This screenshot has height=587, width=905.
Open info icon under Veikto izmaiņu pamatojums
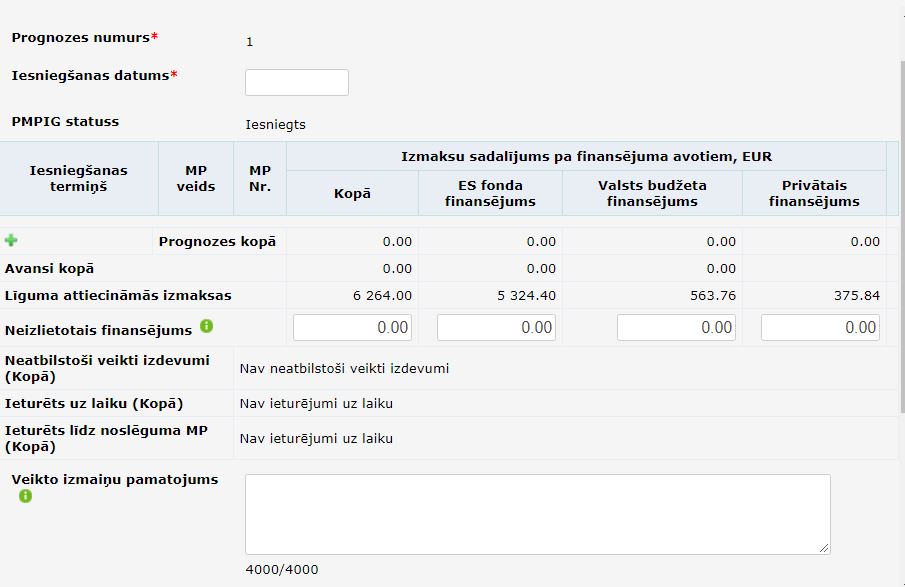click(25, 496)
